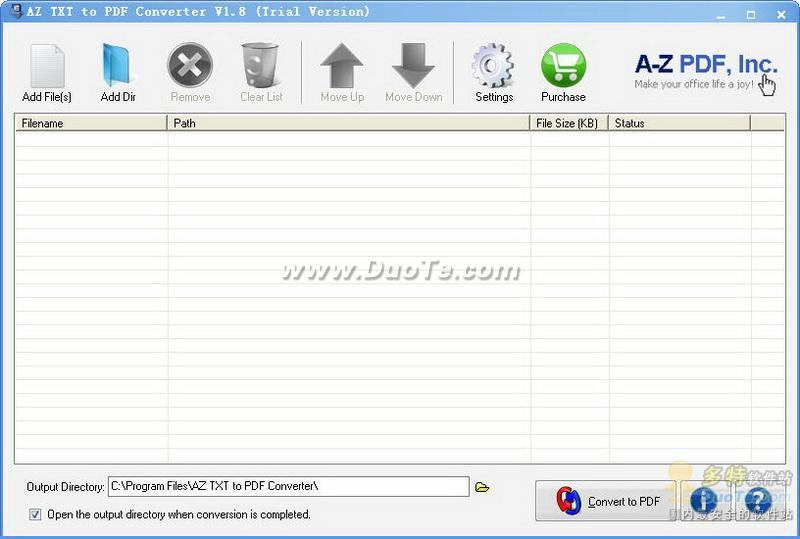This screenshot has width=800, height=539.
Task: Click the Move Down arrow icon
Action: tap(413, 66)
